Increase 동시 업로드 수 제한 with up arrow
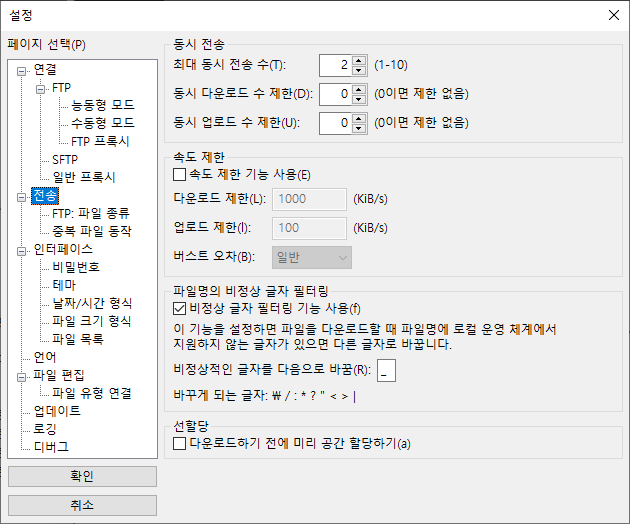Screen dimensions: 630x524 click(x=359, y=119)
